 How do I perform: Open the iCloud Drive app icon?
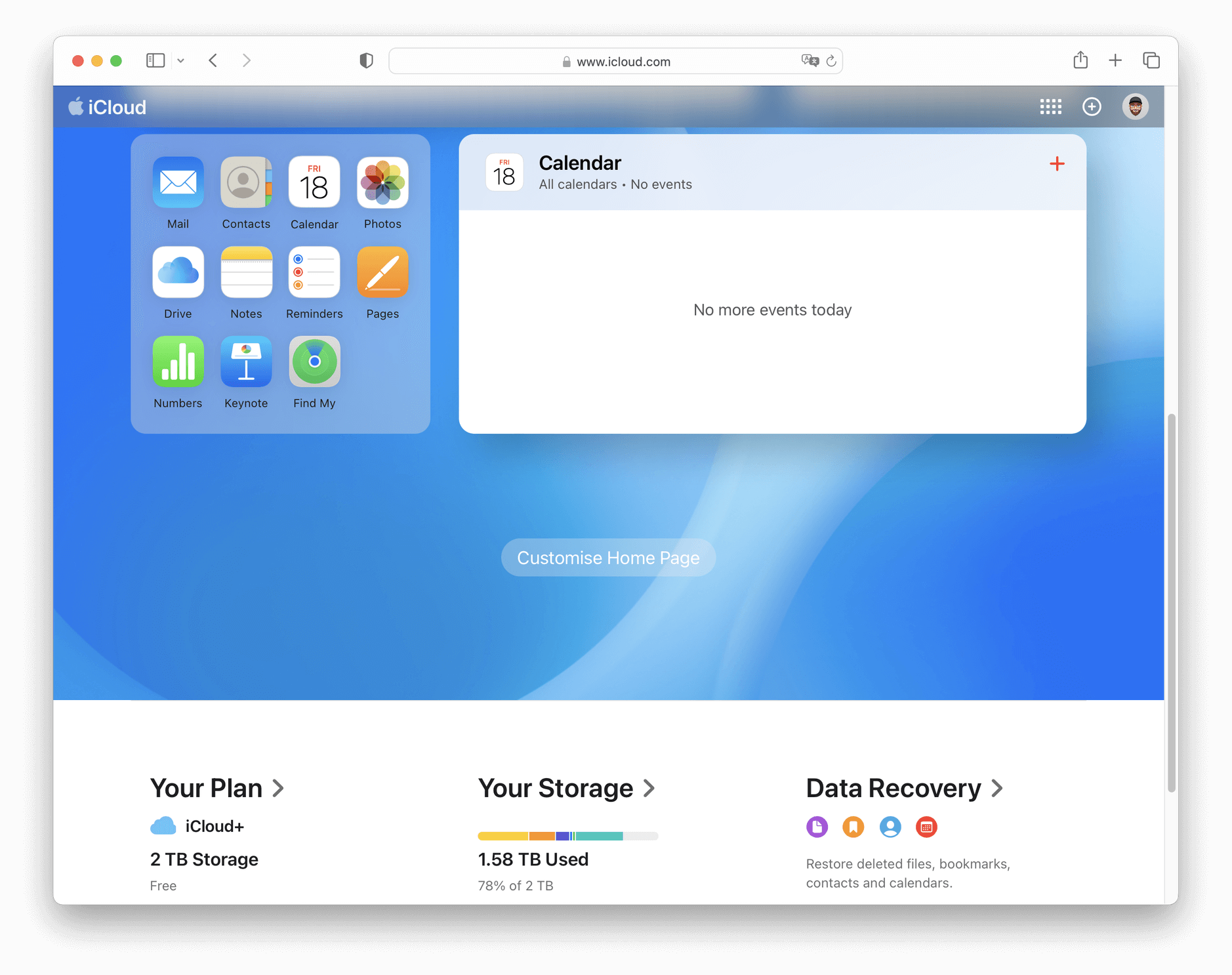[178, 272]
